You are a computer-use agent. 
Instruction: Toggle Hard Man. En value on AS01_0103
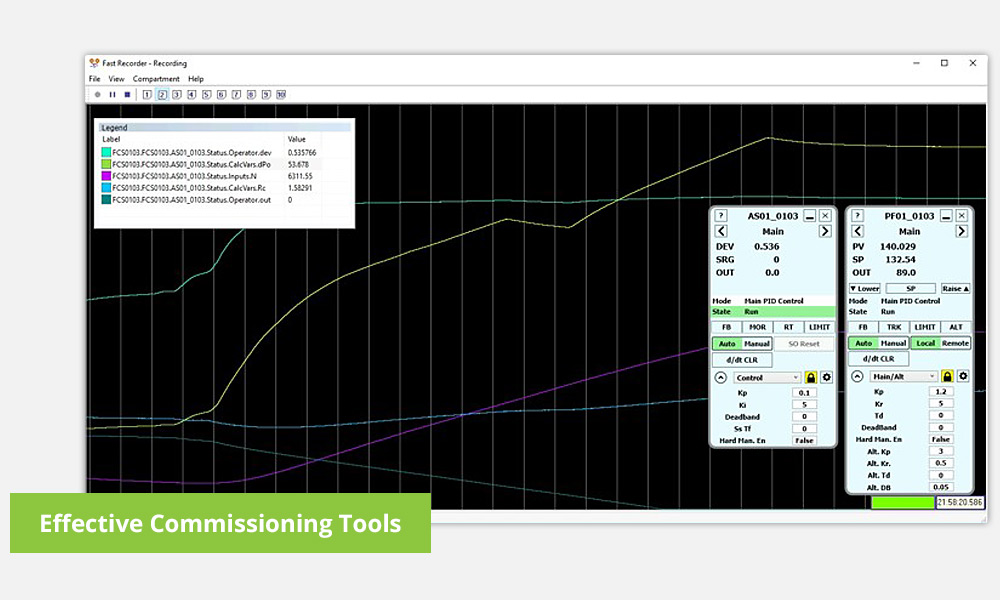pos(804,441)
